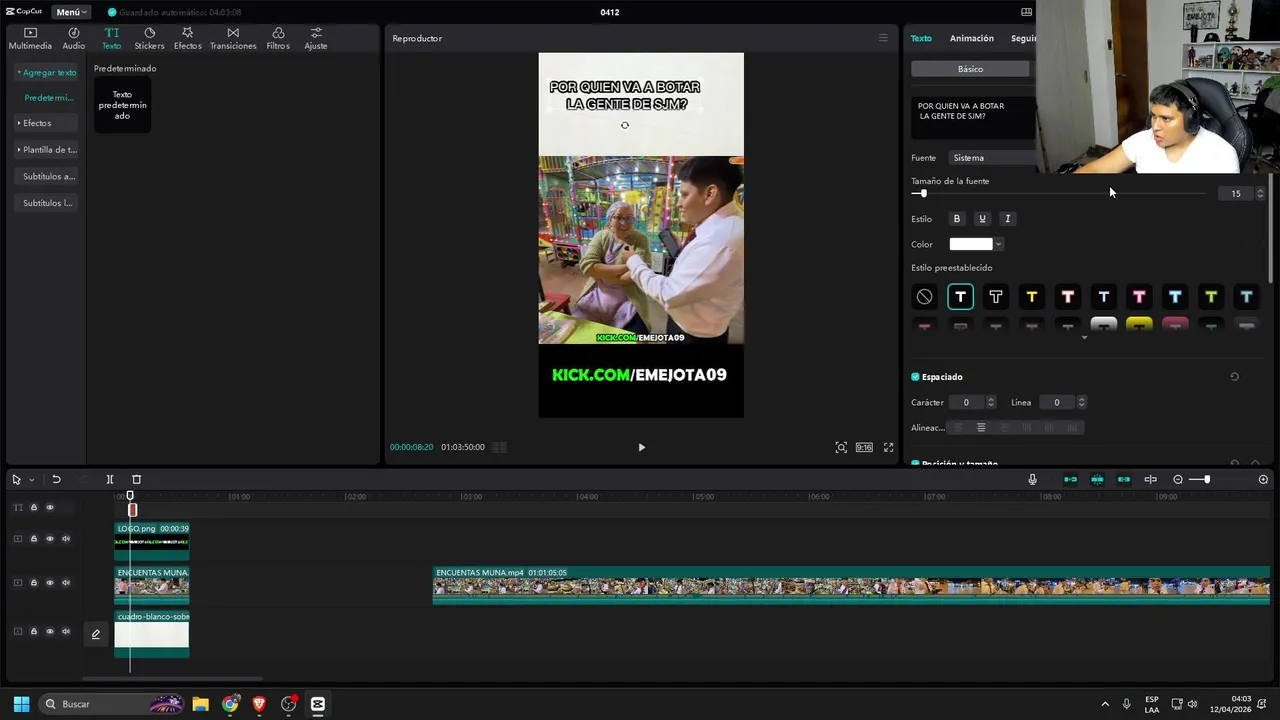Reset the Espaciado settings
This screenshot has width=1280, height=720.
click(x=1234, y=377)
